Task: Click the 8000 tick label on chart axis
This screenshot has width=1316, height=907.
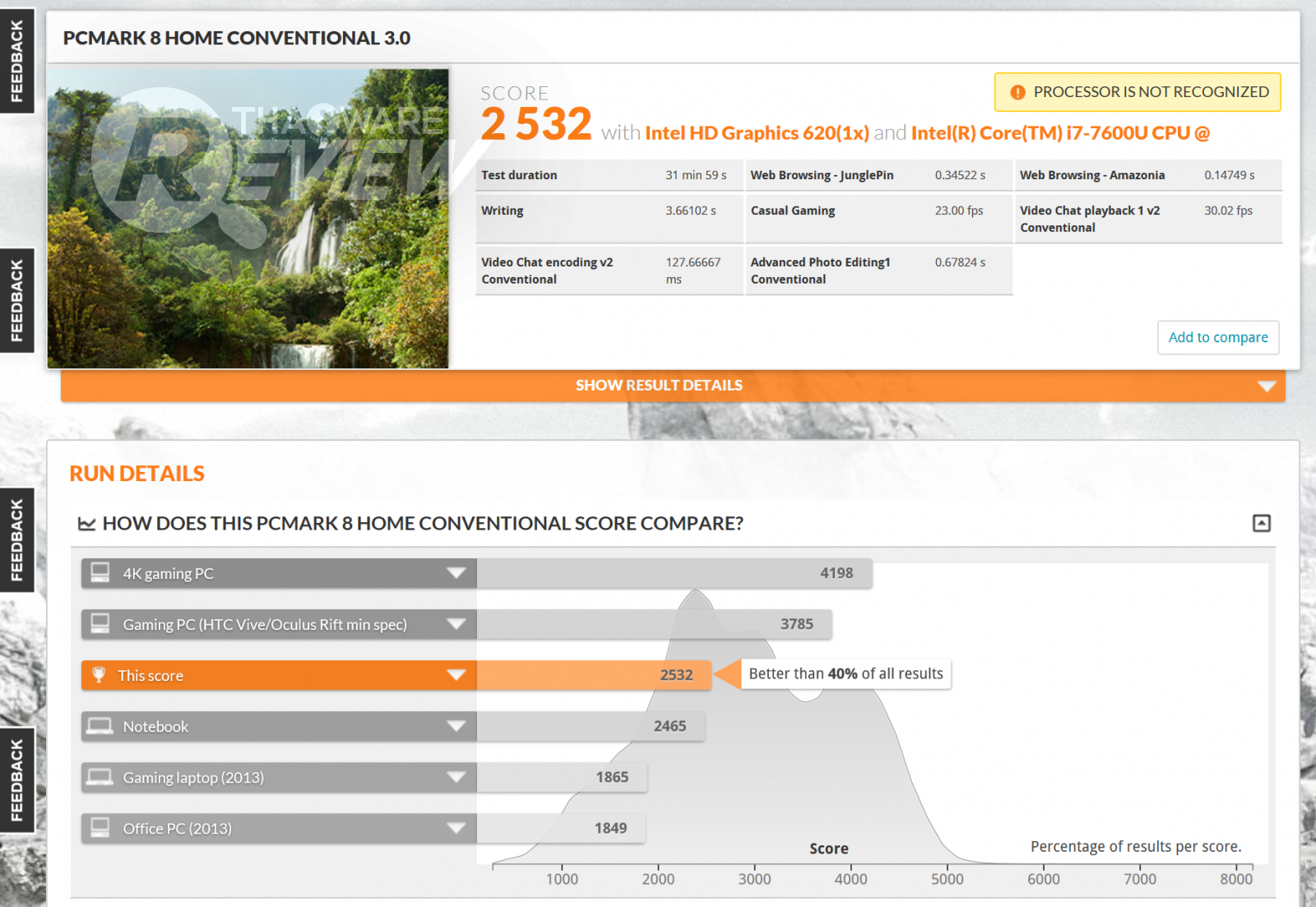Action: pos(1236,879)
